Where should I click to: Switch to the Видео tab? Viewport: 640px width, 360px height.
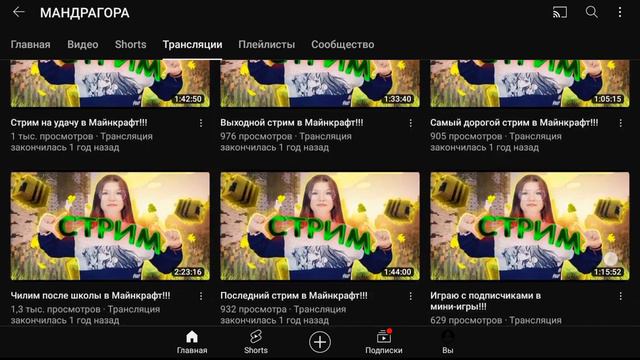tap(83, 44)
